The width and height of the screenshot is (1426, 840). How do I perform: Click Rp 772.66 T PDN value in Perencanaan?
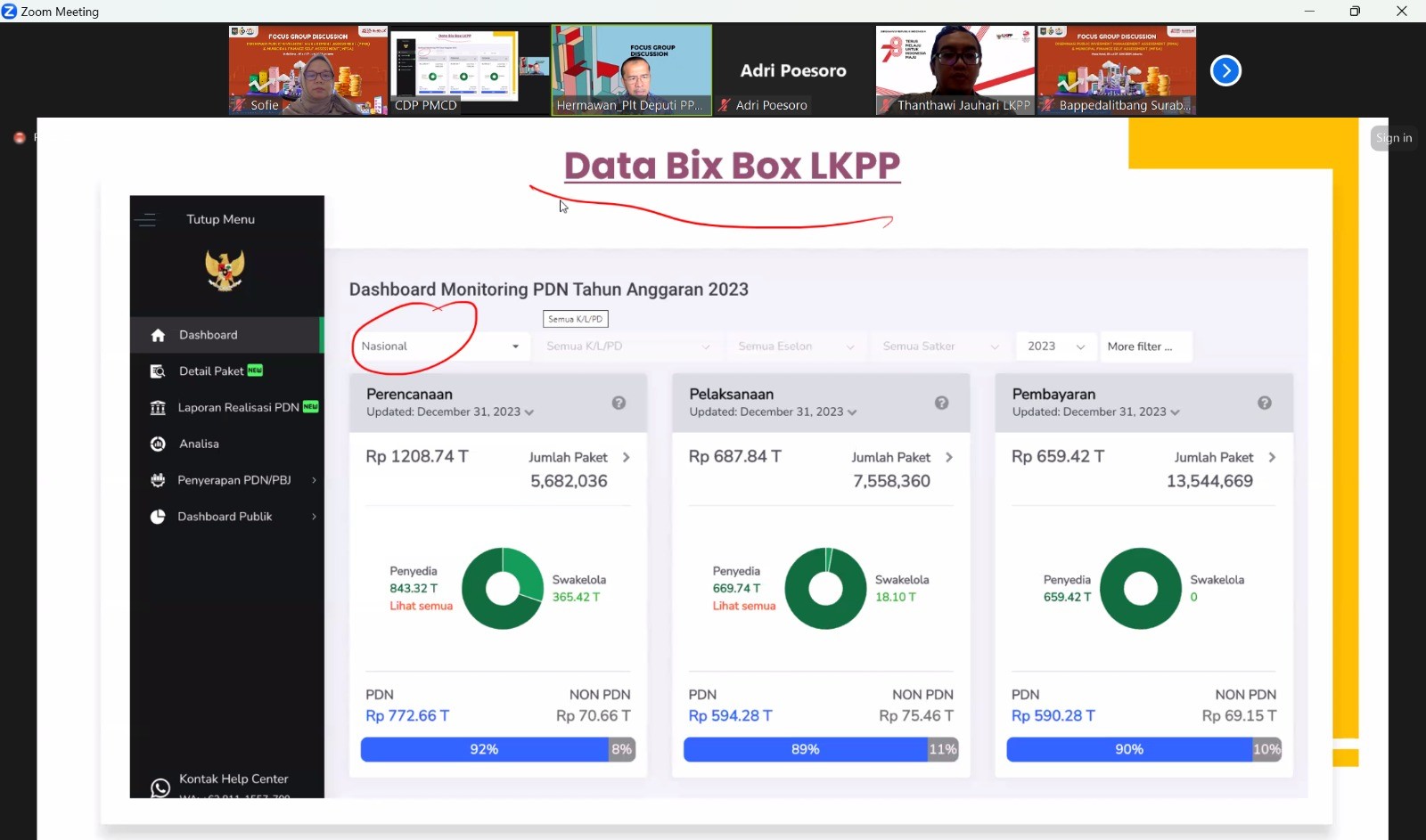tap(407, 716)
